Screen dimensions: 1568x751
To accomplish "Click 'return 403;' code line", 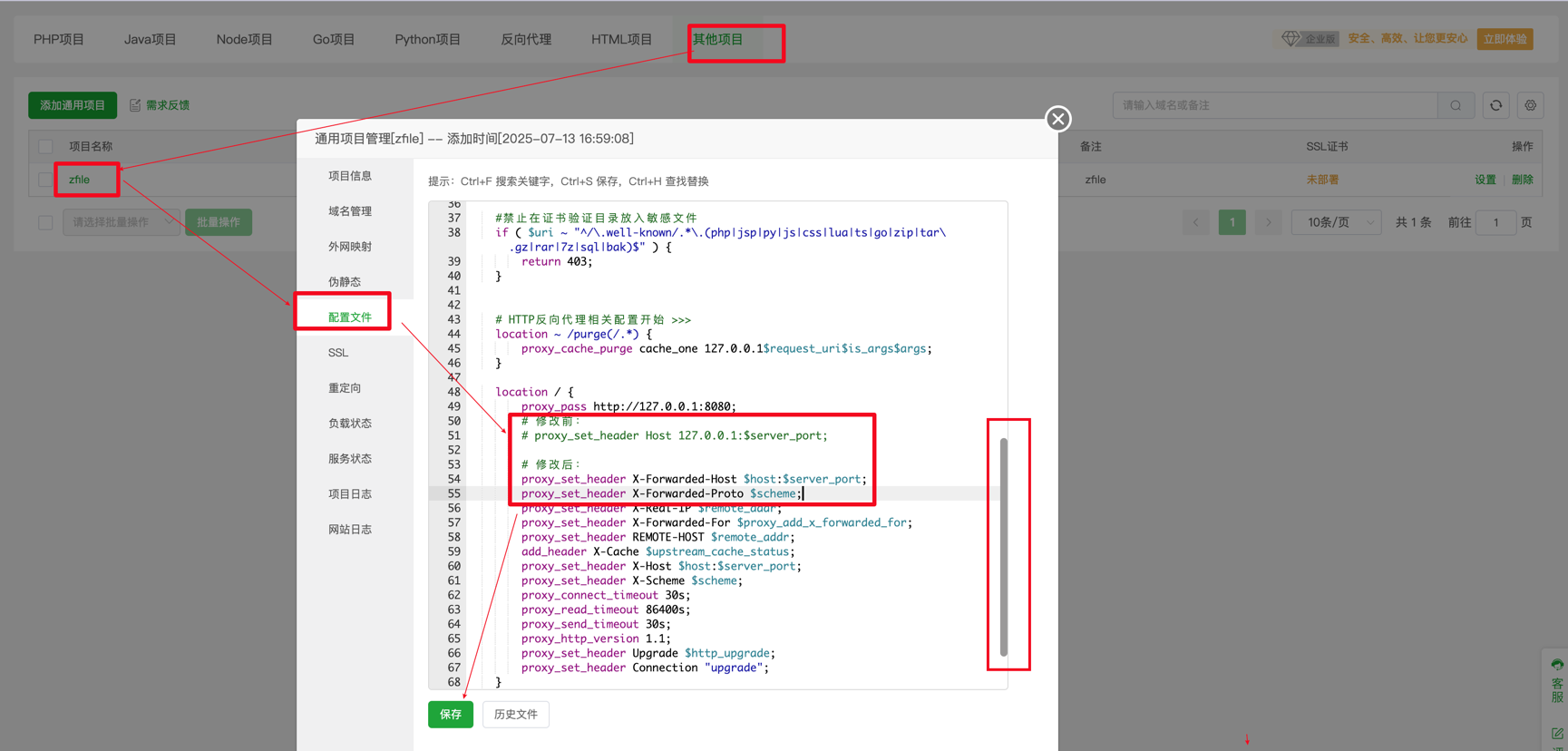I will click(x=557, y=261).
